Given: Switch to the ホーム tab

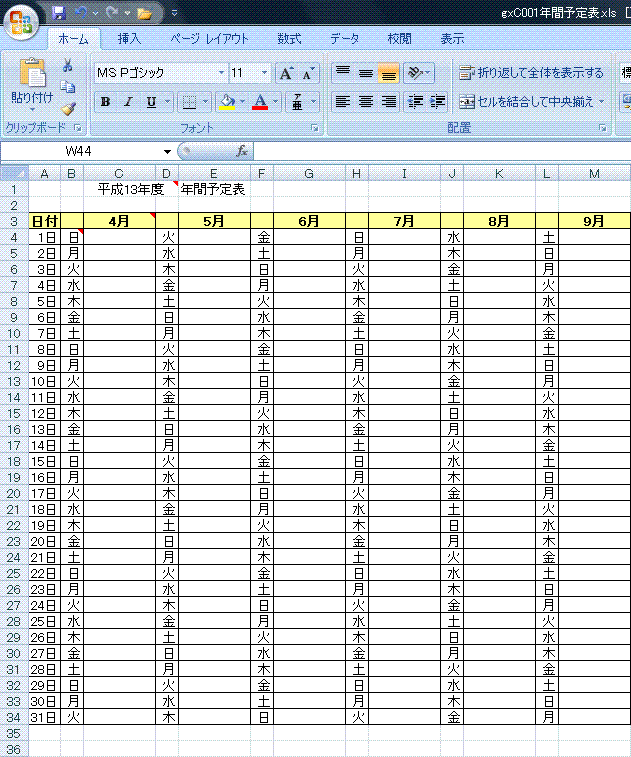Looking at the screenshot, I should (x=73, y=39).
